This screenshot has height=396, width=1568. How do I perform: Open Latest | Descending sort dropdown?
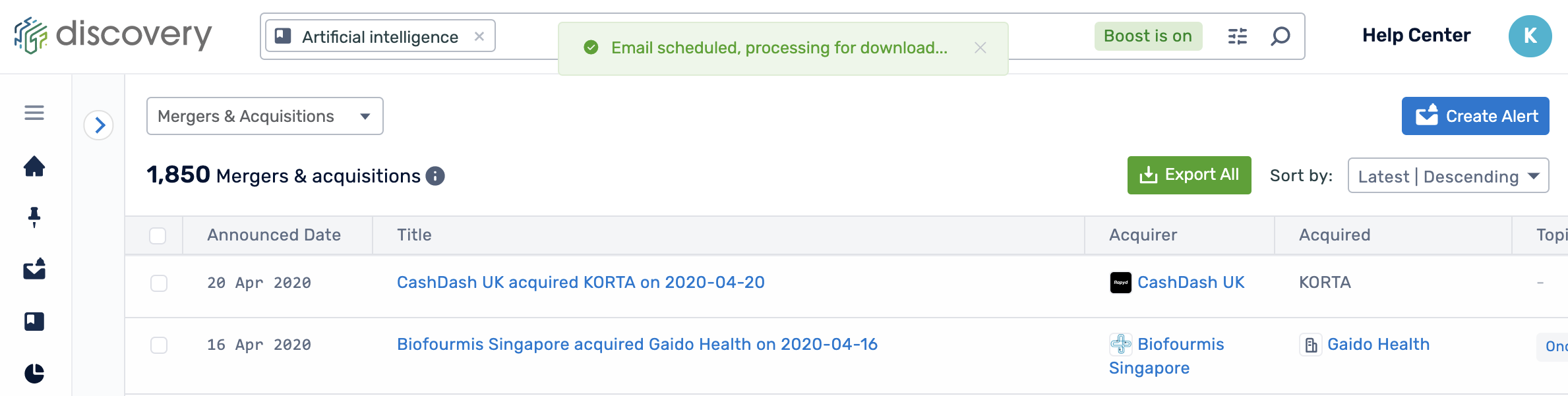pyautogui.click(x=1448, y=176)
